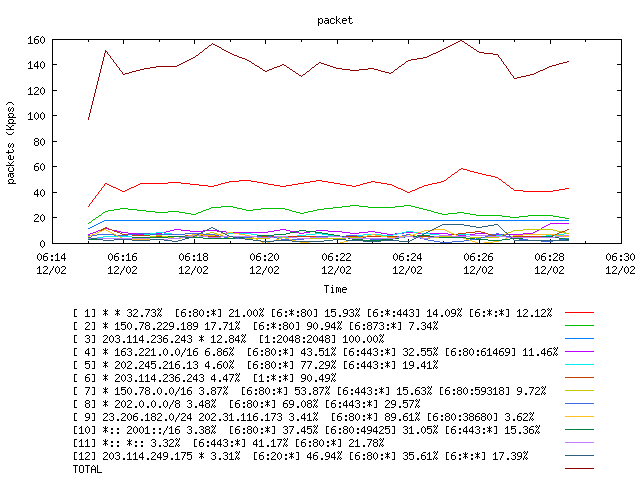Click x-axis time label 06:14
Image resolution: width=640 pixels, height=480 pixels.
pos(51,257)
